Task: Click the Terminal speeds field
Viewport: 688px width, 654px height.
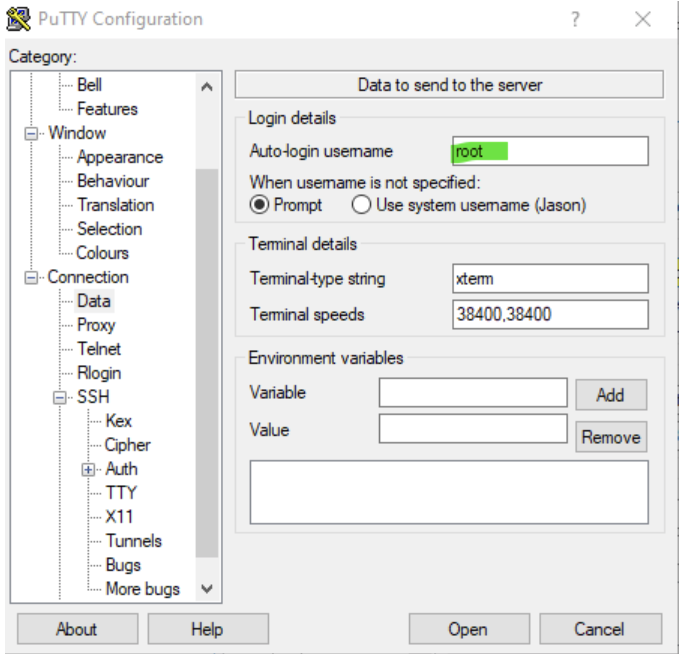Action: coord(550,314)
